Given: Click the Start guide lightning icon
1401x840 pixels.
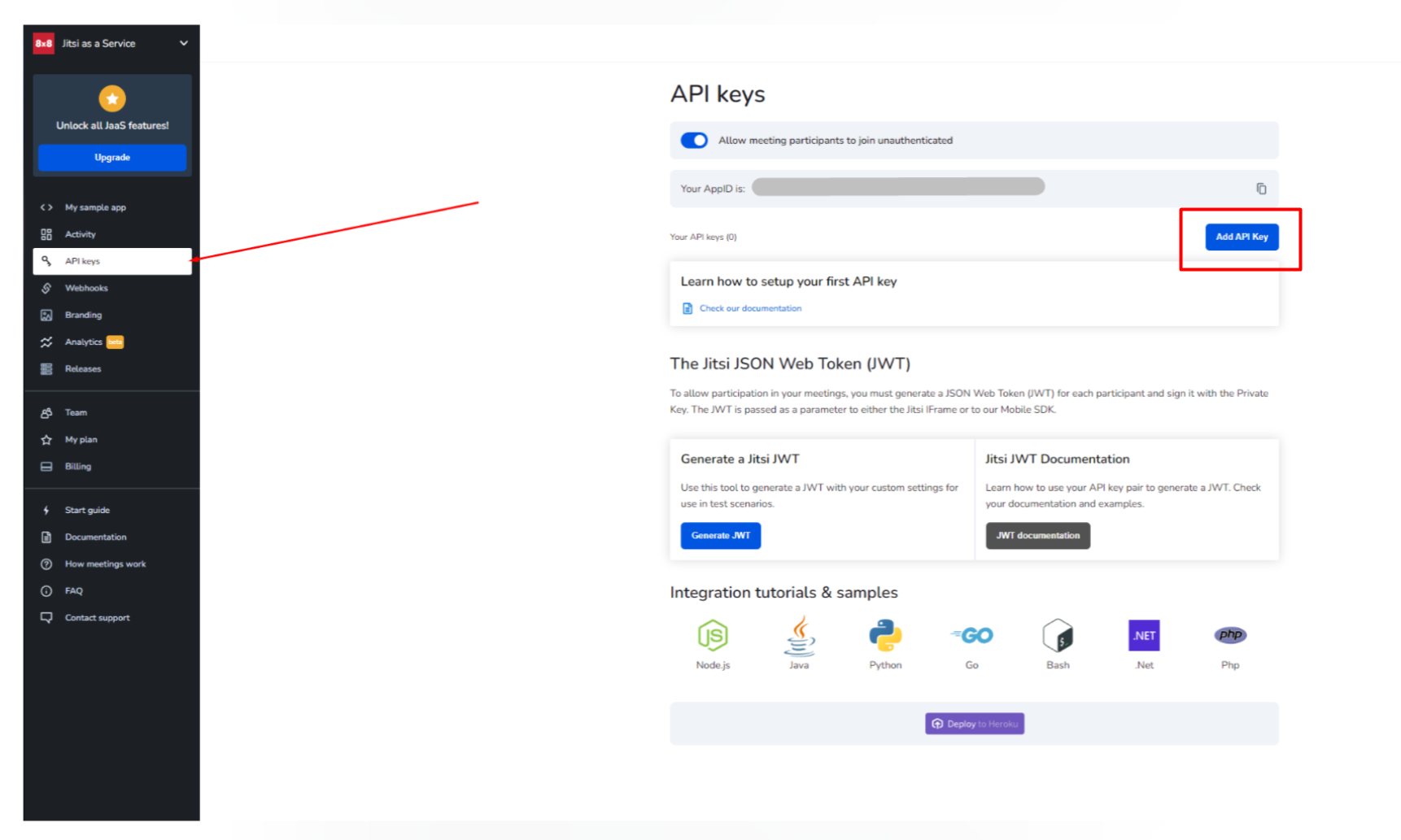Looking at the screenshot, I should [x=46, y=511].
